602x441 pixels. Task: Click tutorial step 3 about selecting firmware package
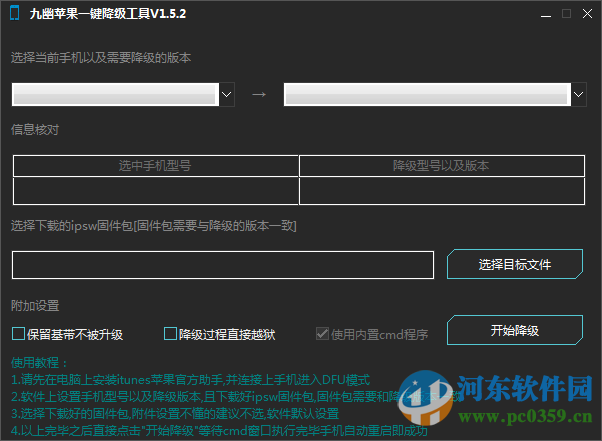[175, 414]
